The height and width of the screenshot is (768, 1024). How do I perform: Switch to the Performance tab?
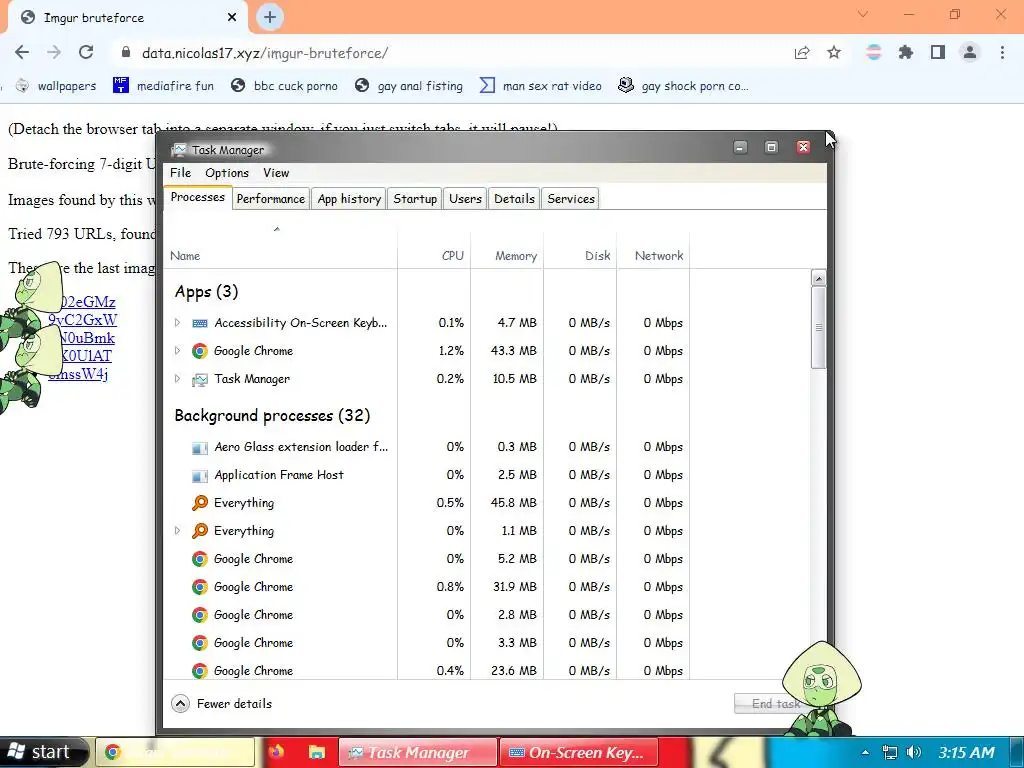click(x=270, y=199)
